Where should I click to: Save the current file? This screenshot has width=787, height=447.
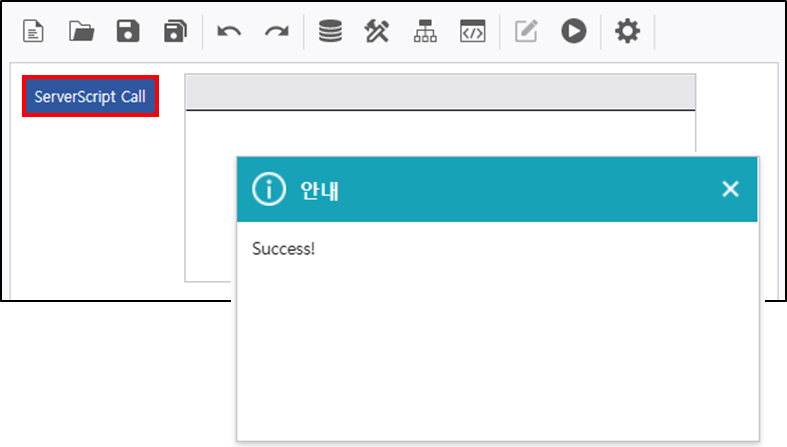128,31
